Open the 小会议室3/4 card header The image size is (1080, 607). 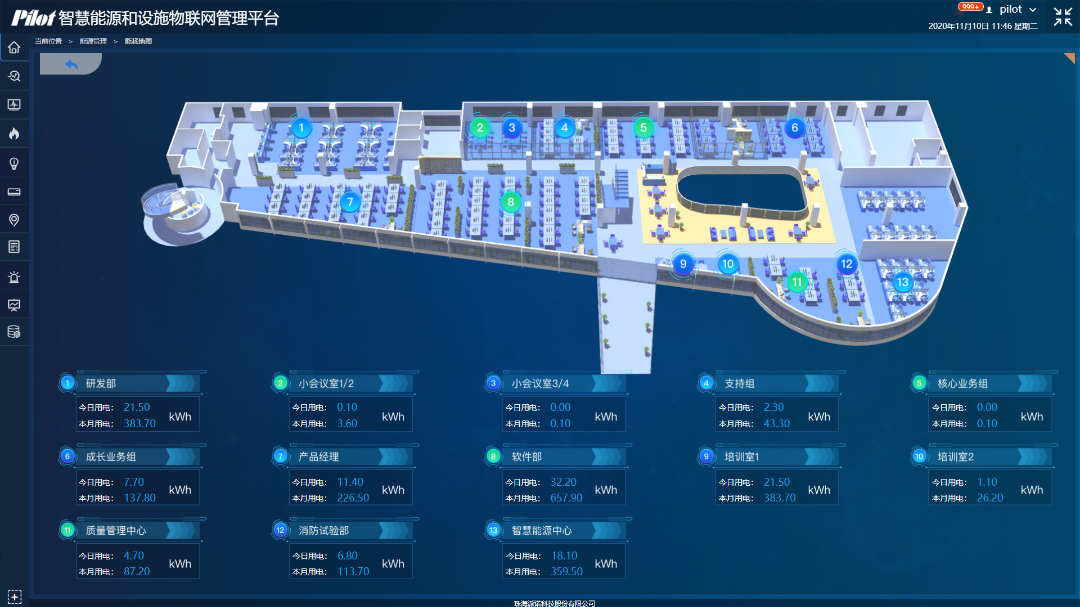pyautogui.click(x=564, y=383)
